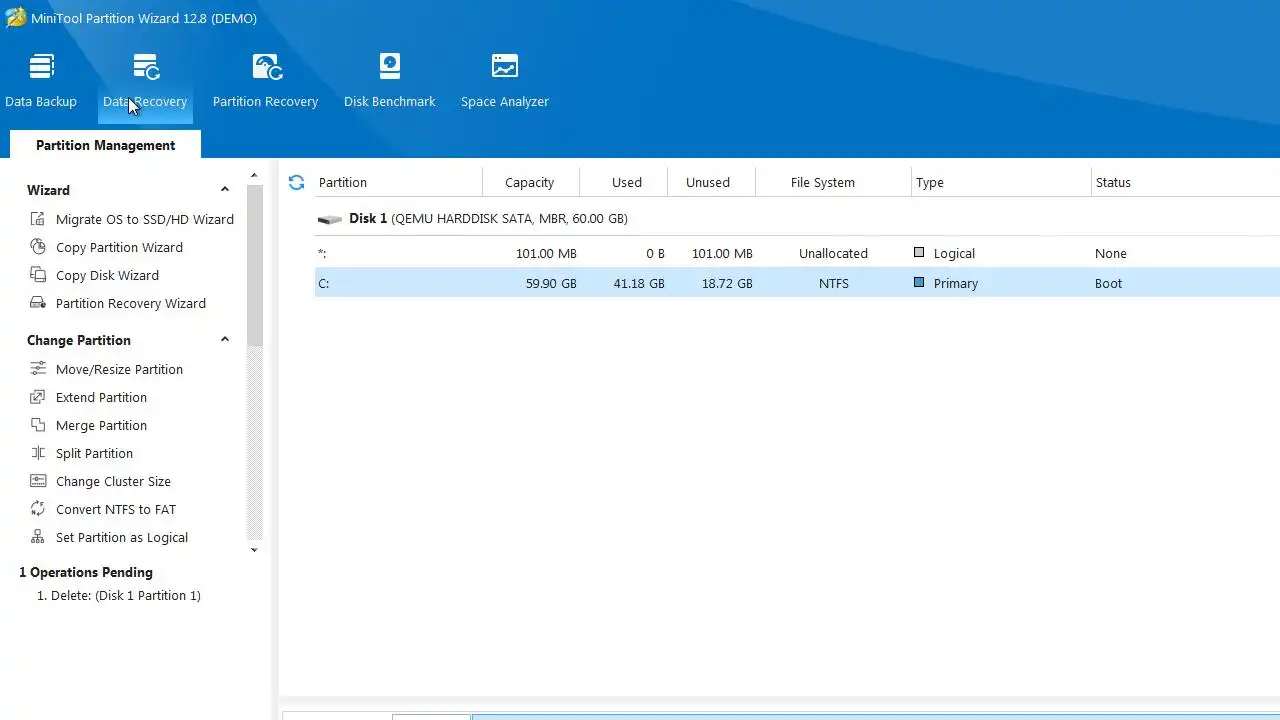Click the 'Boot' status cell
1280x720 pixels.
[1108, 284]
